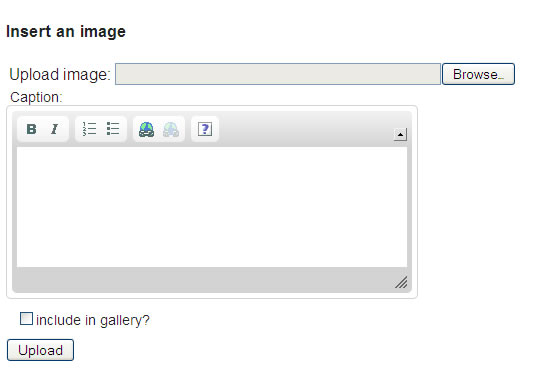Screen dimensions: 544x388
Task: Click the Upload button
Action: [40, 350]
